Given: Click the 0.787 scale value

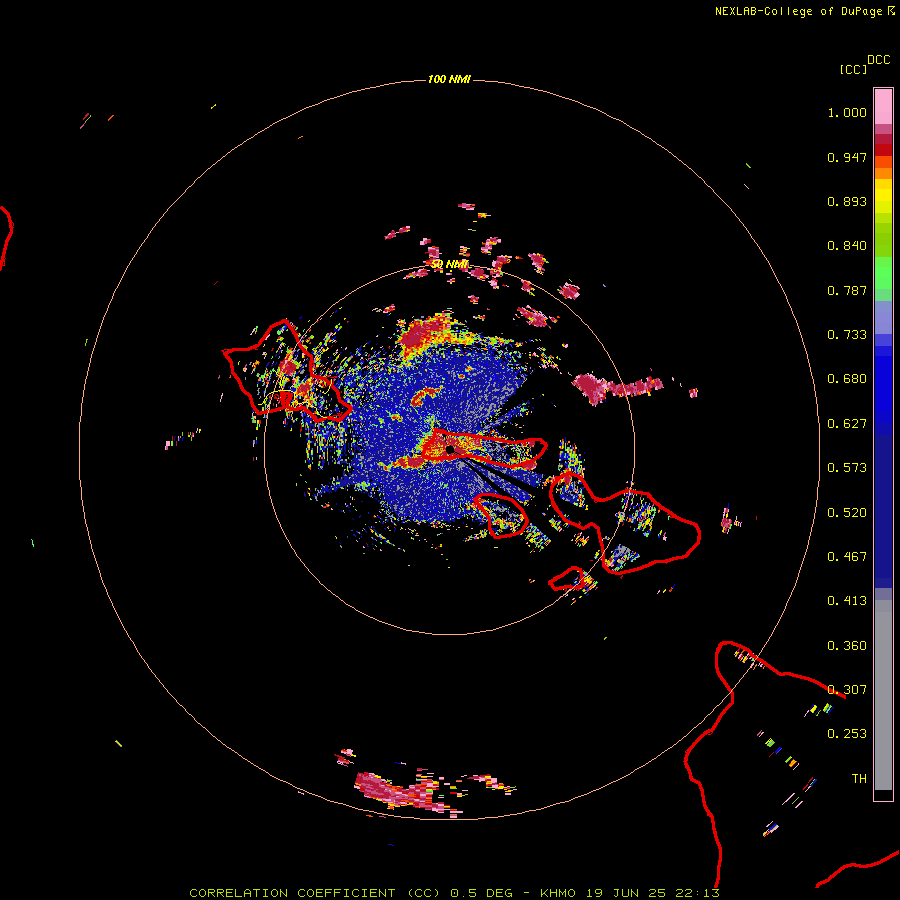Looking at the screenshot, I should [847, 290].
